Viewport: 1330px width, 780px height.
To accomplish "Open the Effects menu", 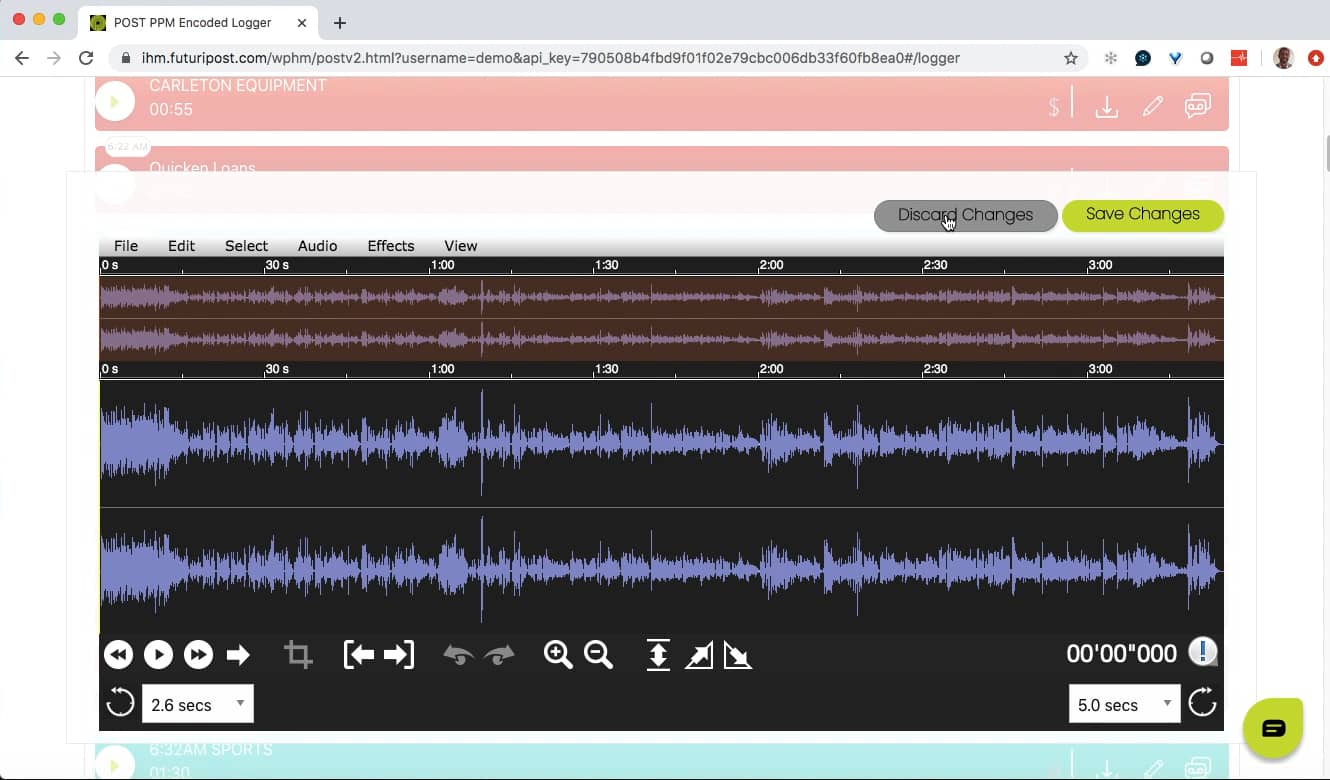I will coord(391,246).
